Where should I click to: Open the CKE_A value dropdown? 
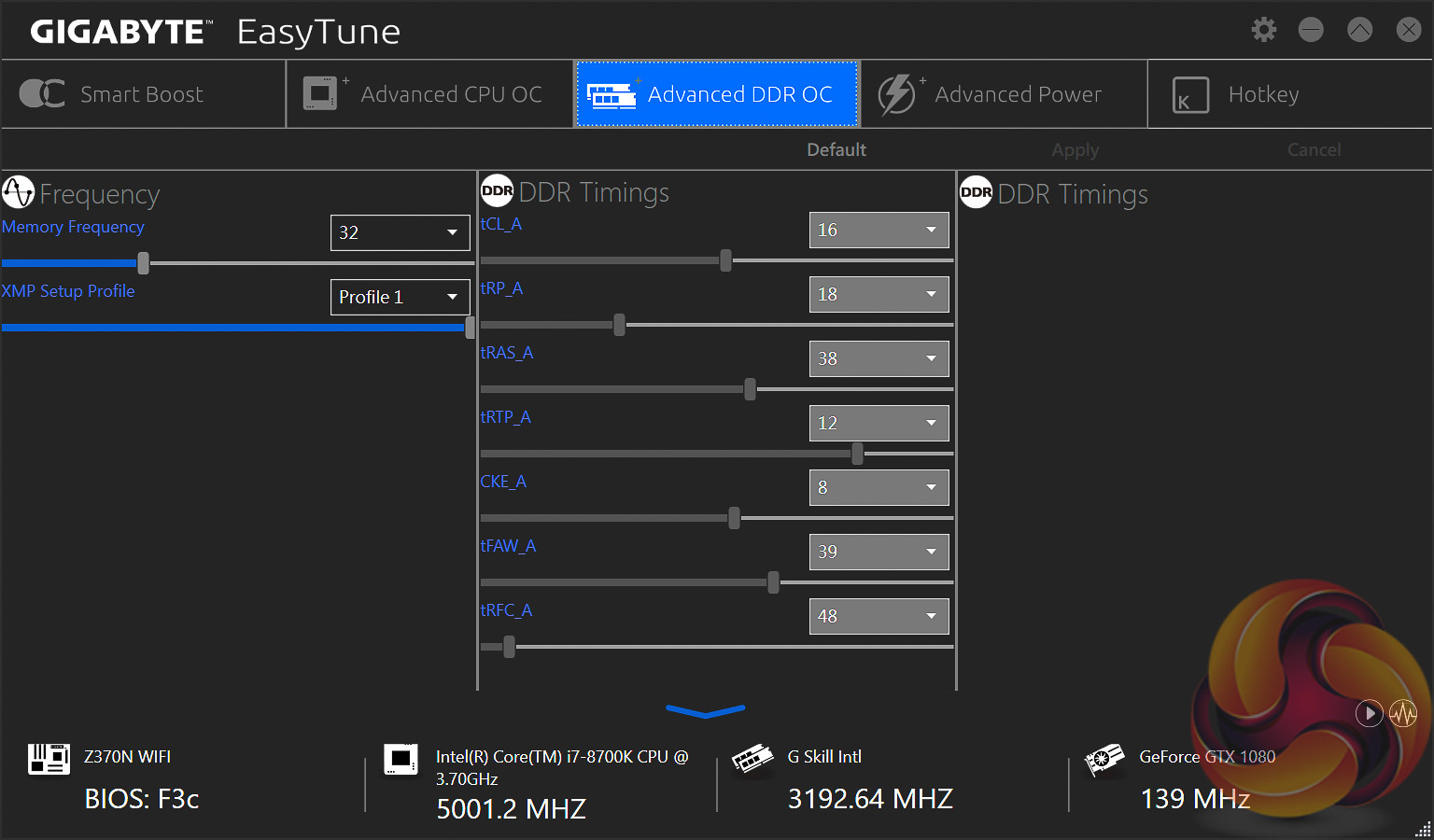pyautogui.click(x=879, y=487)
